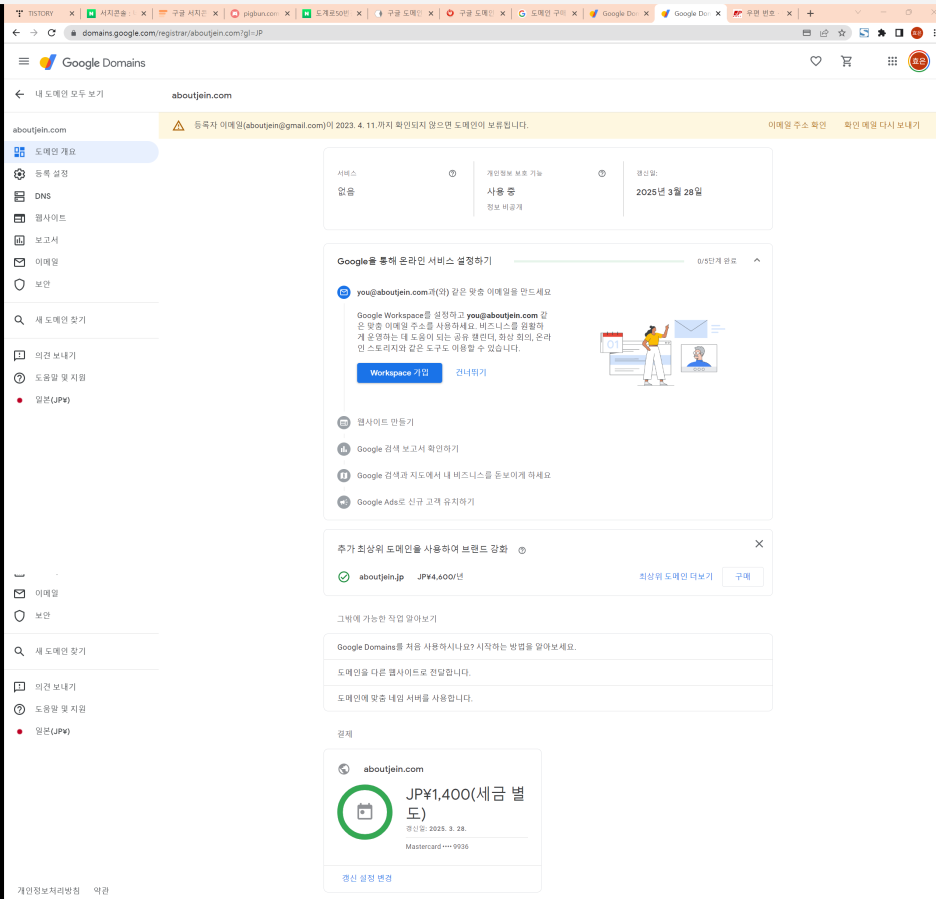The height and width of the screenshot is (899, 936).
Task: Open 이메일 in the upper sidebar
Action: click(81, 262)
